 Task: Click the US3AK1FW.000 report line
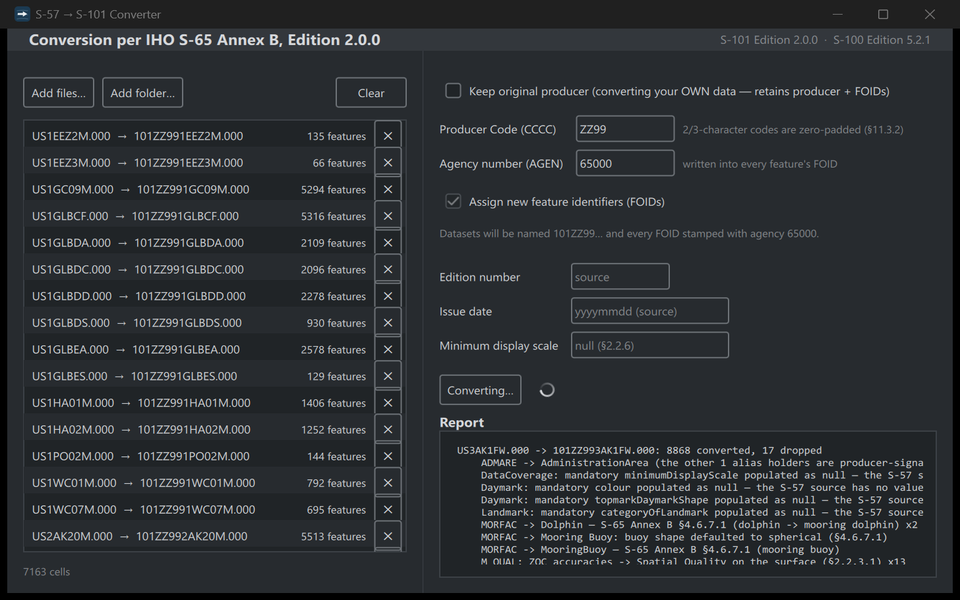(639, 451)
